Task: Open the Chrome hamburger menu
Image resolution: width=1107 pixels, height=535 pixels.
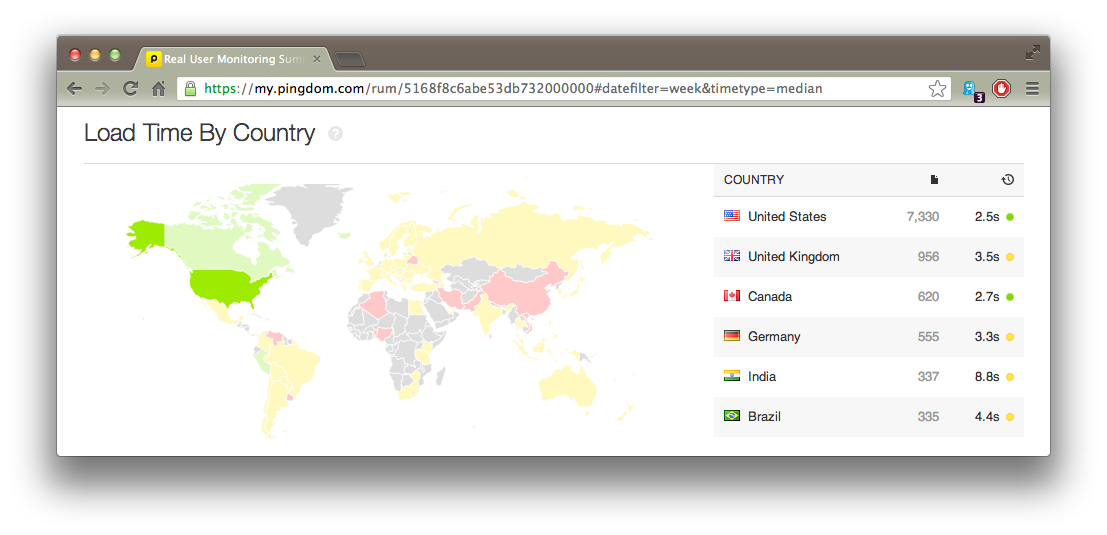Action: [x=1032, y=89]
